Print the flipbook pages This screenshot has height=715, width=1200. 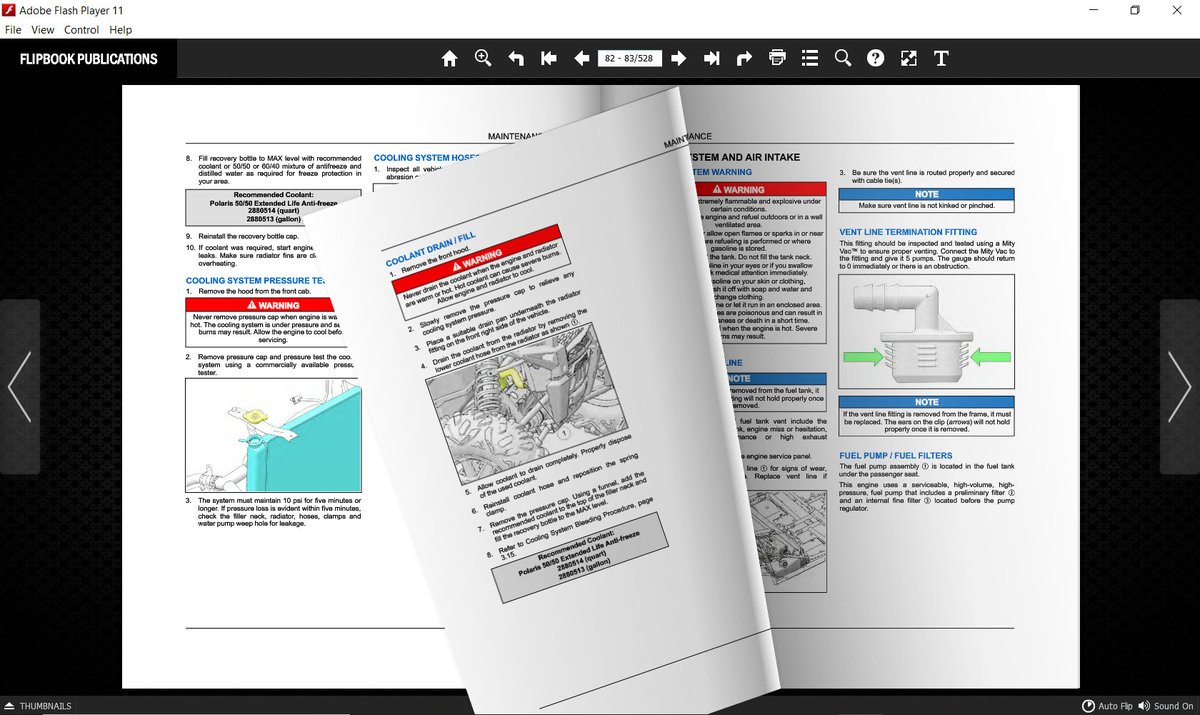(x=778, y=58)
